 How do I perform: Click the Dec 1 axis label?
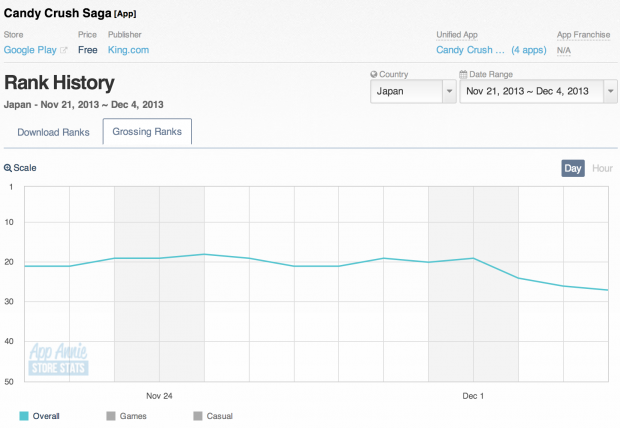point(473,396)
